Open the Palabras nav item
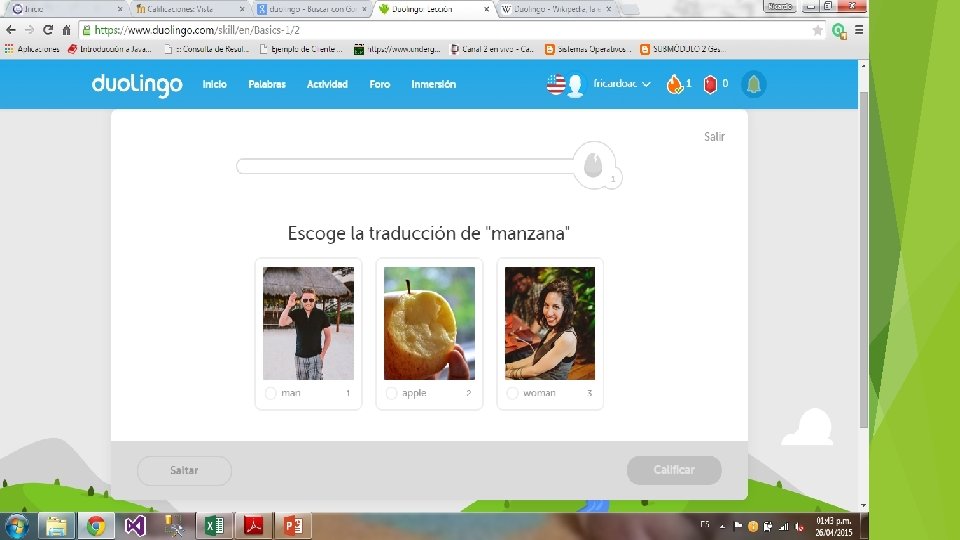 tap(267, 84)
